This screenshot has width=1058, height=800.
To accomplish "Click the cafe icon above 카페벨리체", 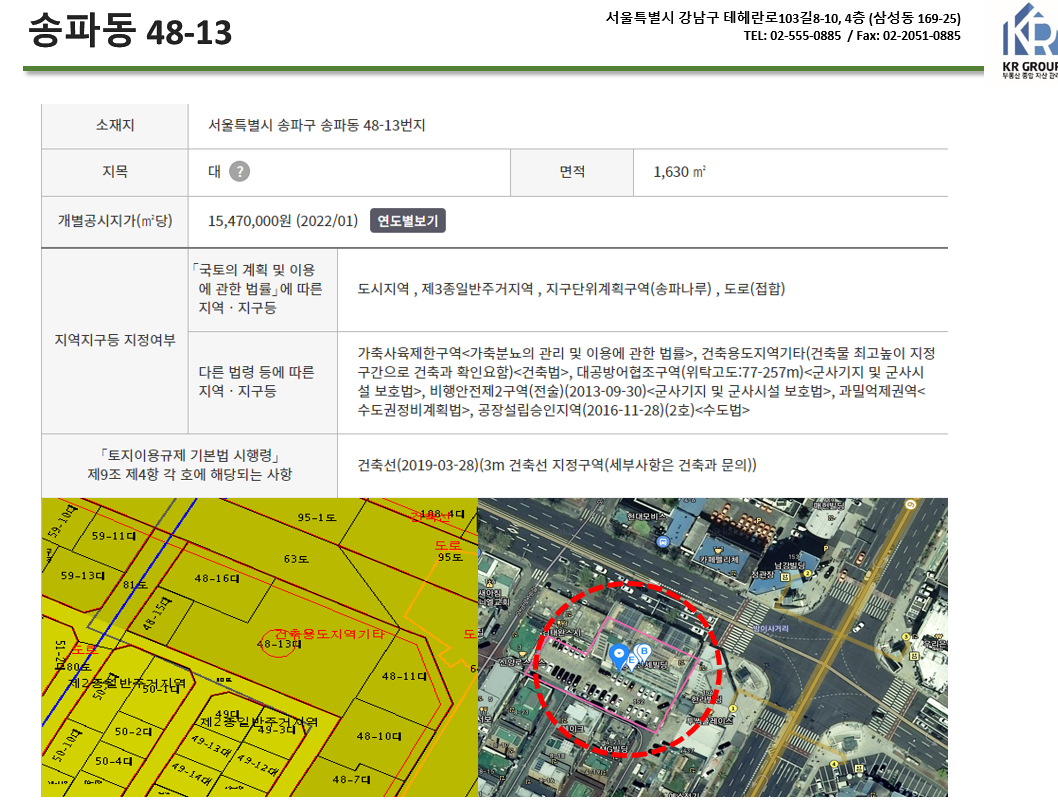I will click(x=717, y=549).
